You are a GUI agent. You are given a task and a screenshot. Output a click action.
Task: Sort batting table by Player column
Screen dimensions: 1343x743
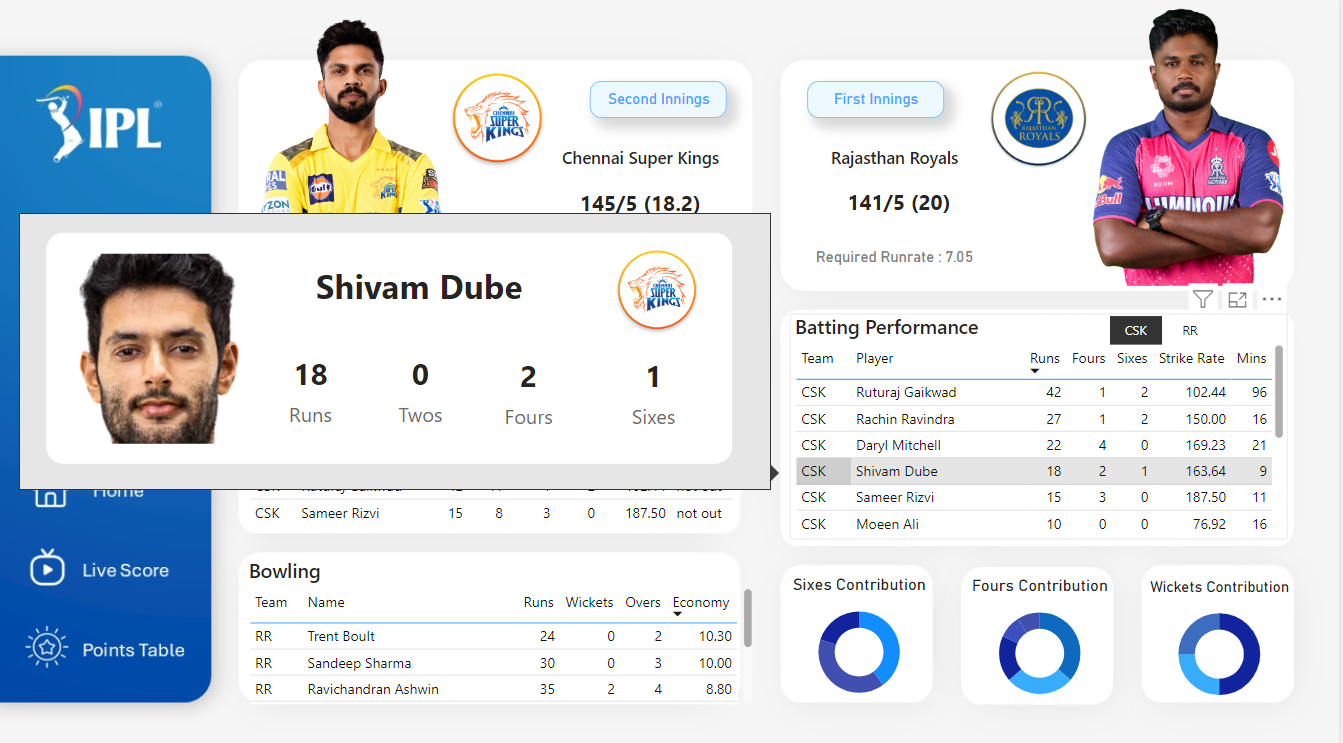pyautogui.click(x=875, y=358)
